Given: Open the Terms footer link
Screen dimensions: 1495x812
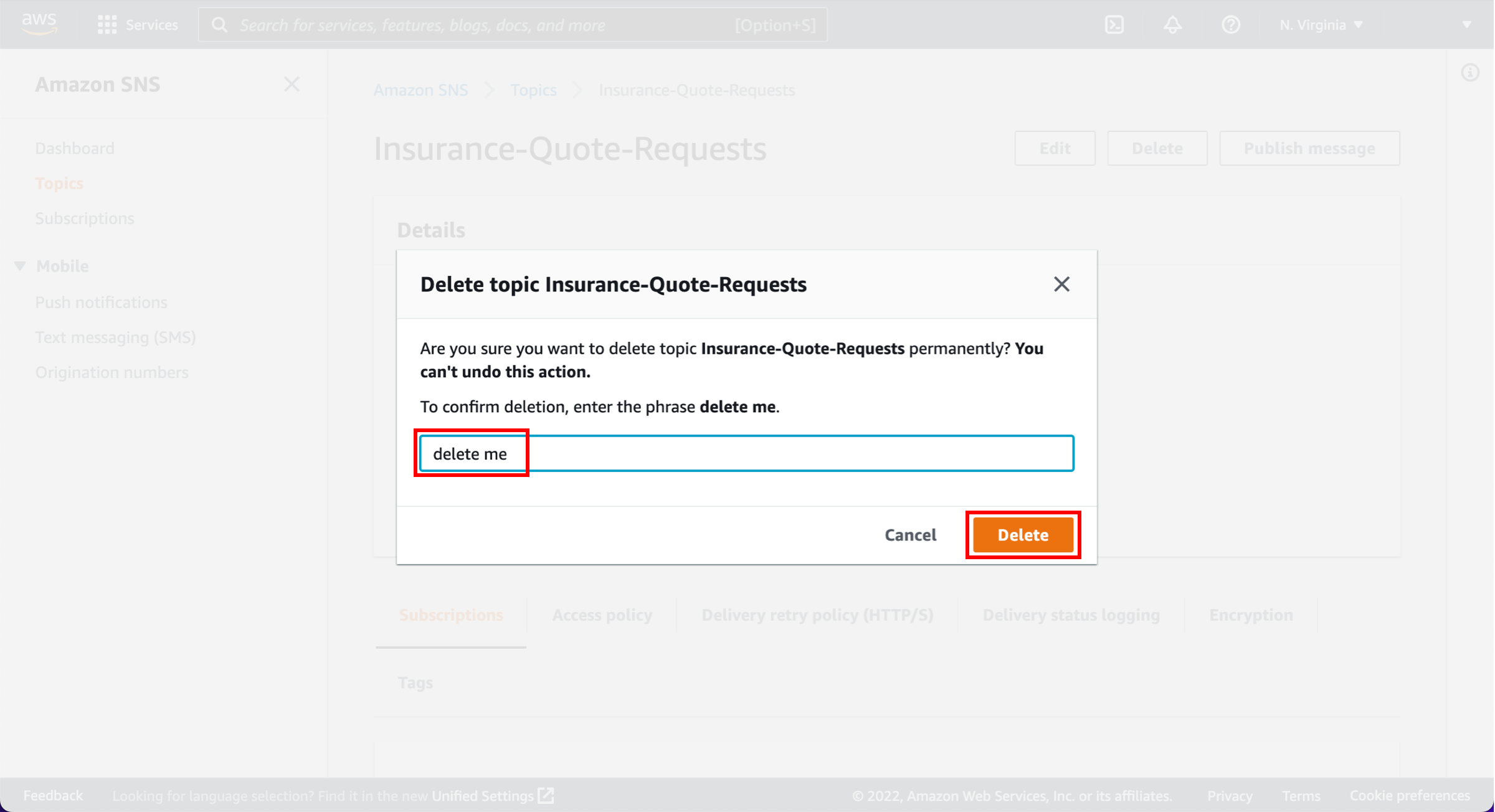Looking at the screenshot, I should coord(1301,795).
